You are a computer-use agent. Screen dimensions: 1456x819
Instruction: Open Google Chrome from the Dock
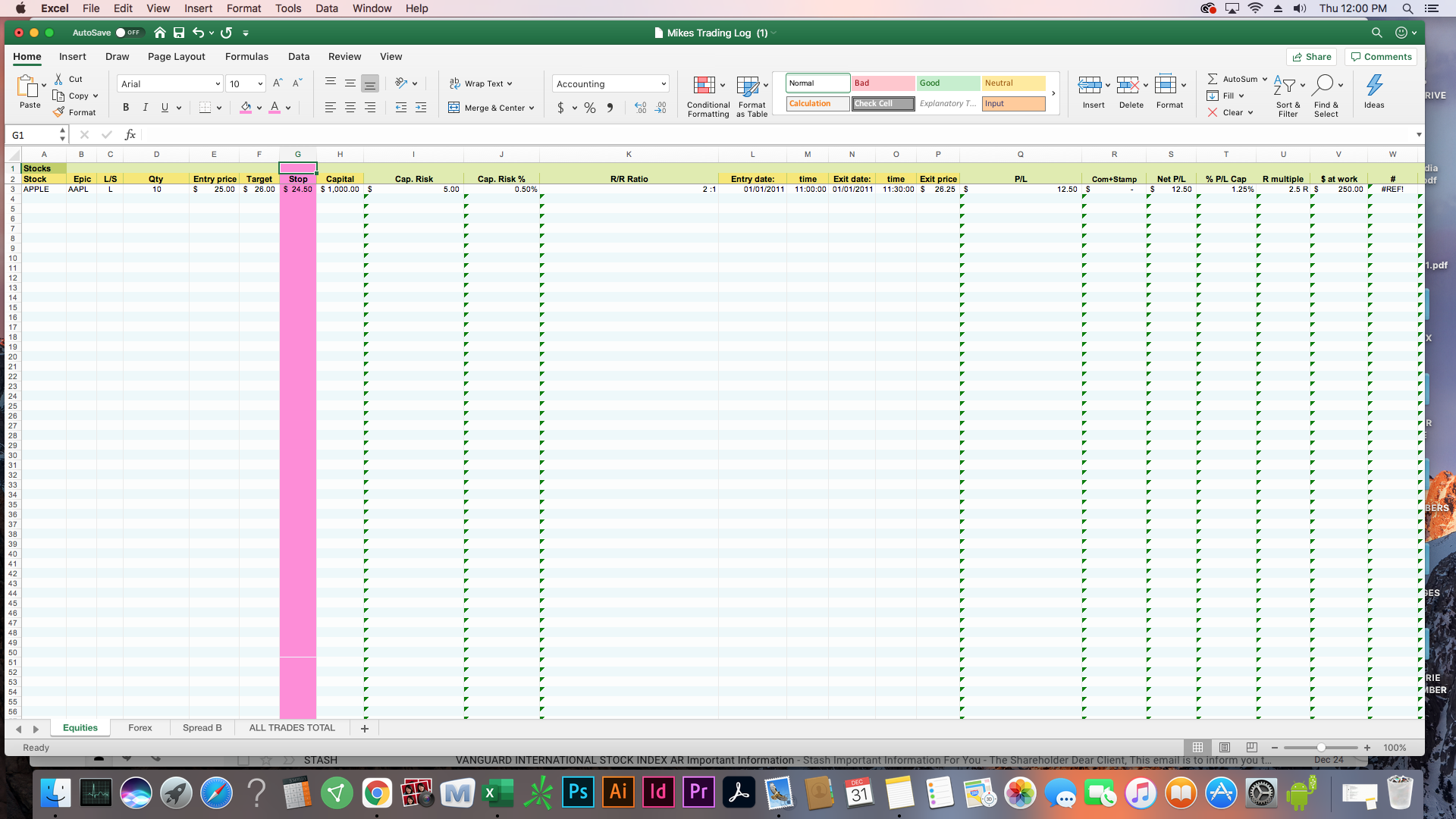[377, 793]
